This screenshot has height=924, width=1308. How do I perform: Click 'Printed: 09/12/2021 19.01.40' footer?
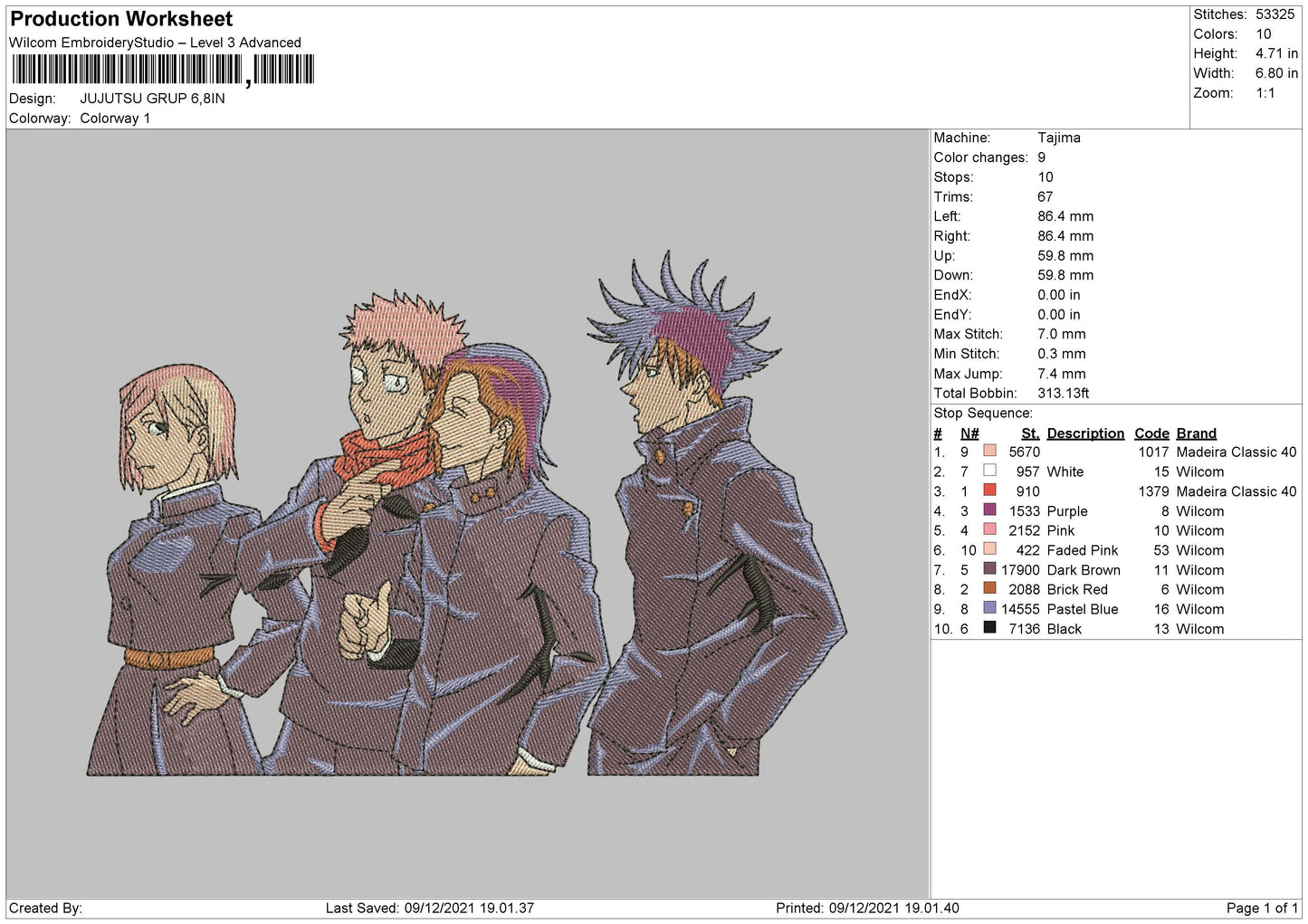[x=867, y=908]
